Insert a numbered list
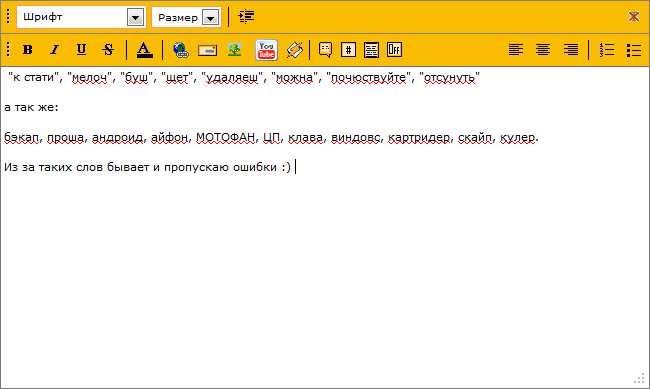Screen dimensions: 650x389 pyautogui.click(x=607, y=50)
